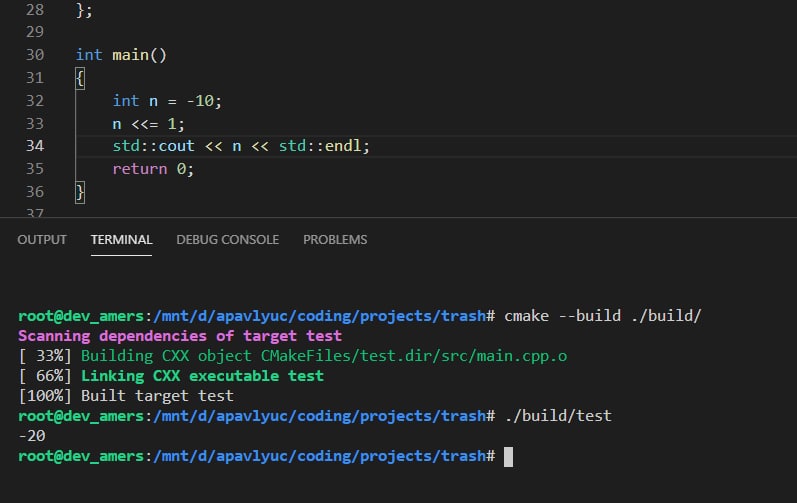Click opening brace on line 31
The height and width of the screenshot is (503, 797).
click(x=80, y=78)
